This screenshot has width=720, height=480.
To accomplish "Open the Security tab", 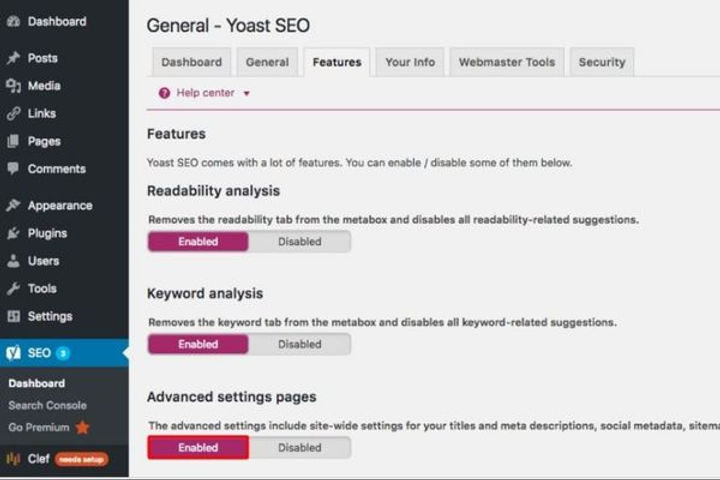I will coord(602,62).
